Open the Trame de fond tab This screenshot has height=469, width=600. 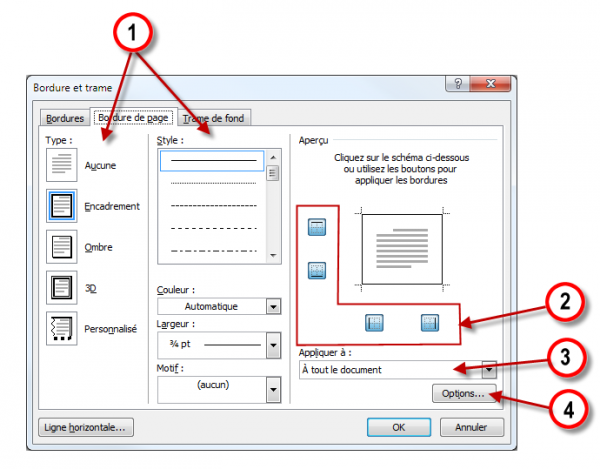point(213,119)
